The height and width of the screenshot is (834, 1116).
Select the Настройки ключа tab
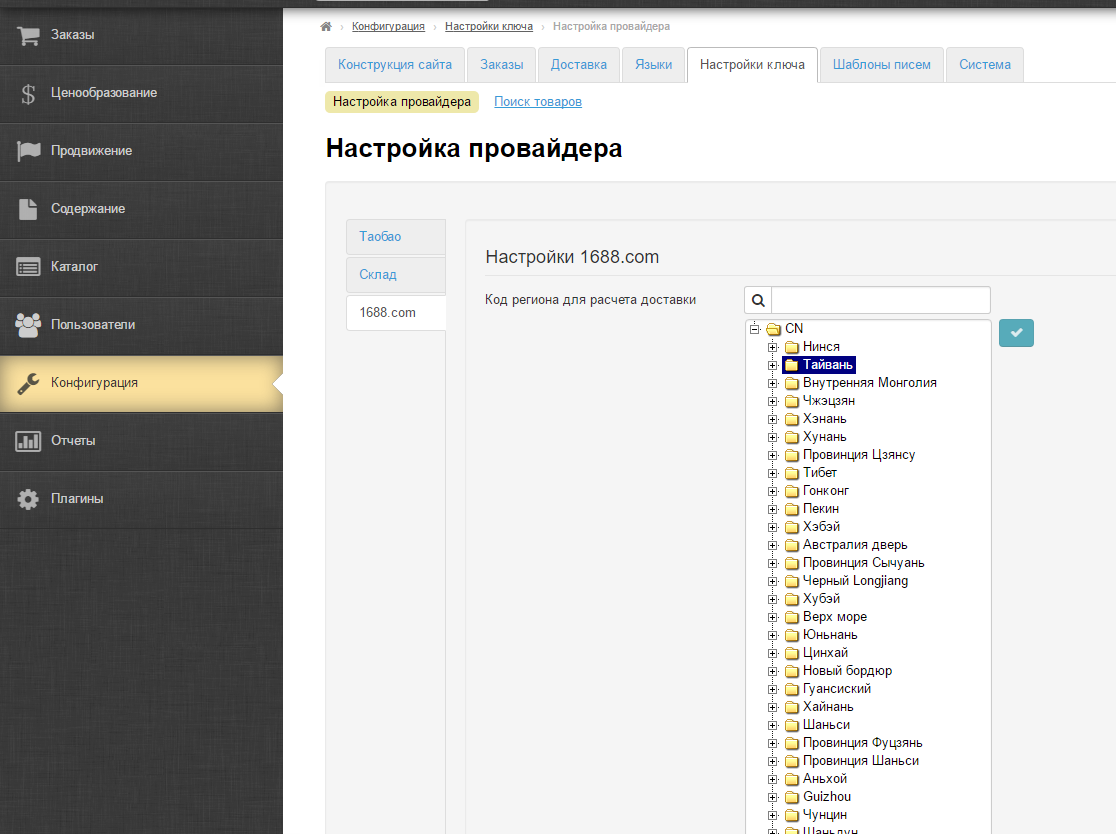(752, 65)
